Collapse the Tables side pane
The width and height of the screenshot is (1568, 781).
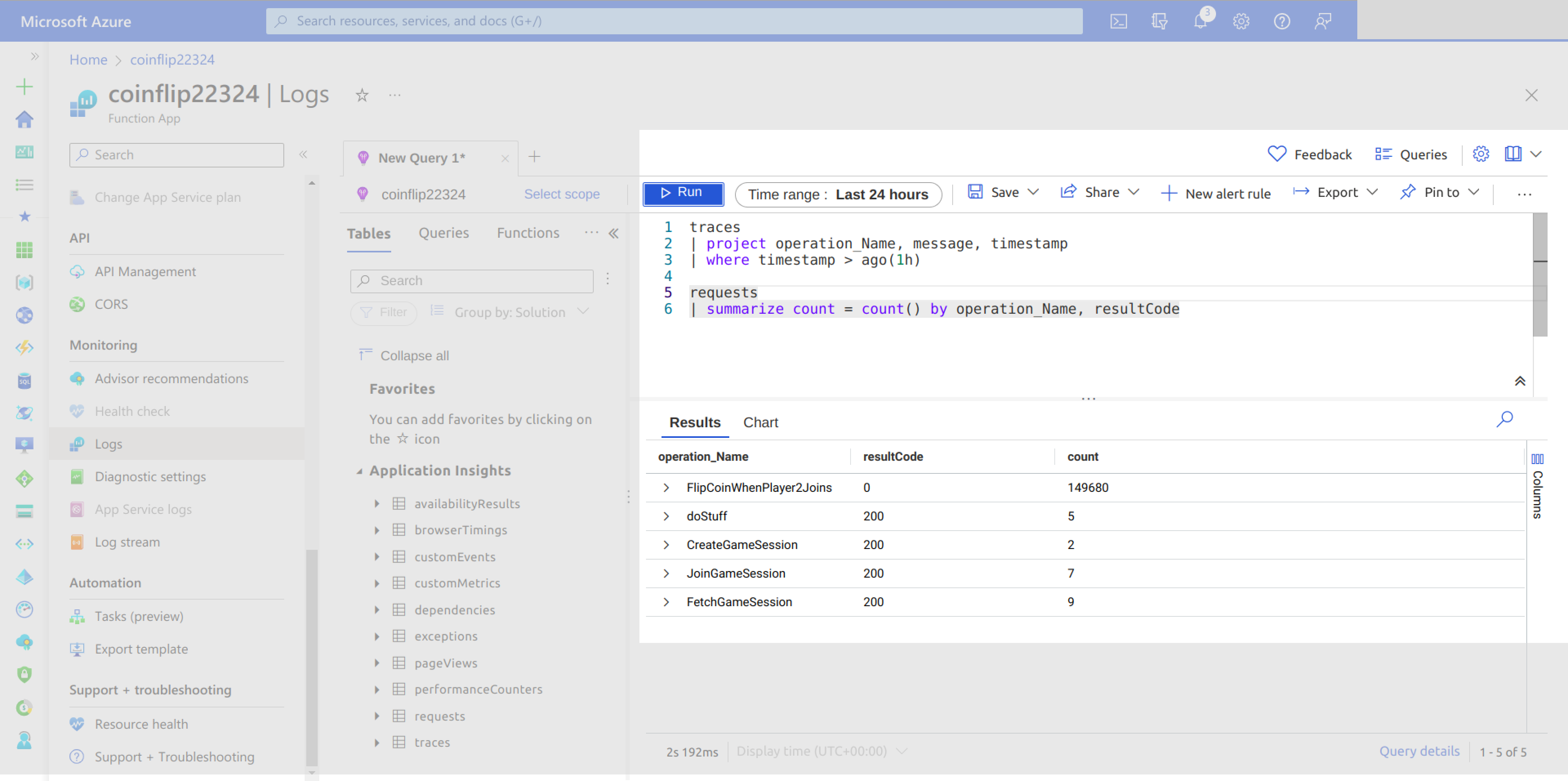tap(614, 233)
